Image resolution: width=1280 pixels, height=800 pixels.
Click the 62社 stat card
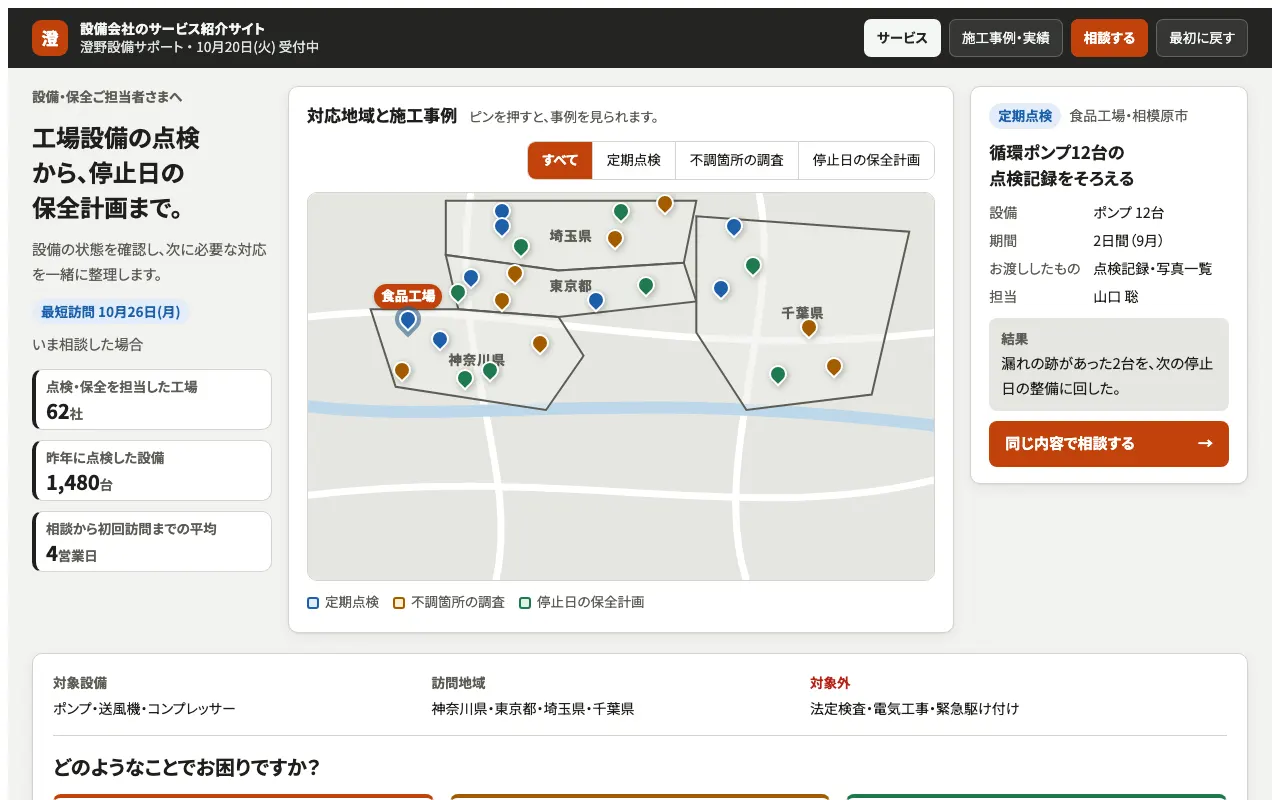(152, 400)
